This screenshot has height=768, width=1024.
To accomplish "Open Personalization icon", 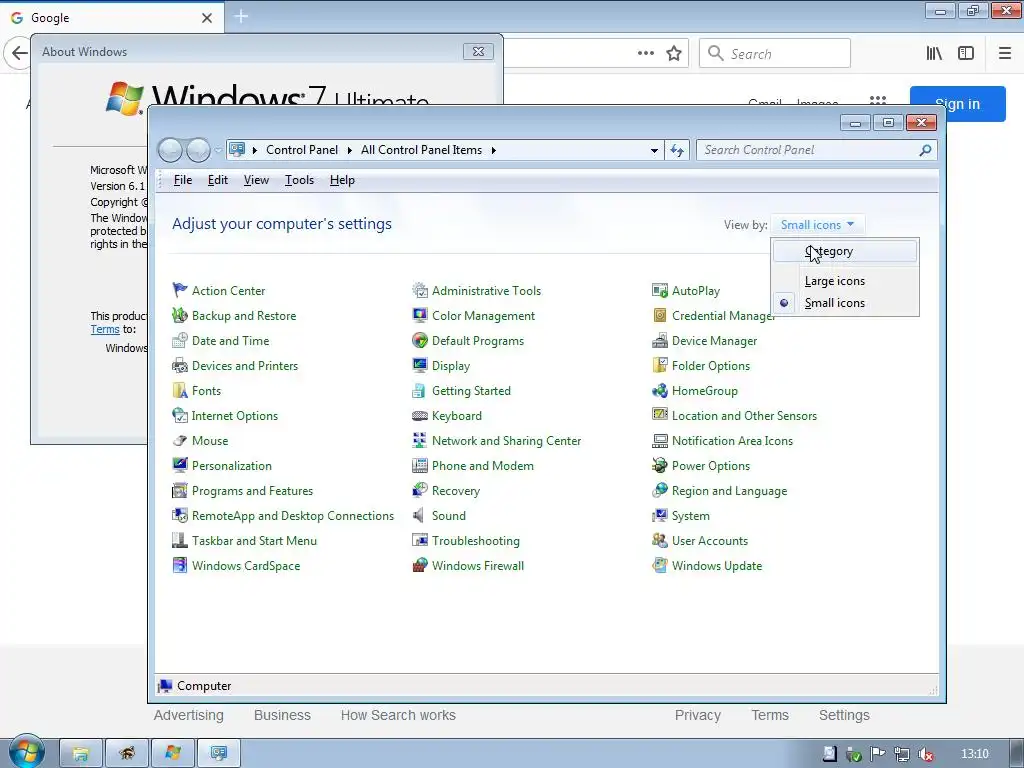I will 180,466.
